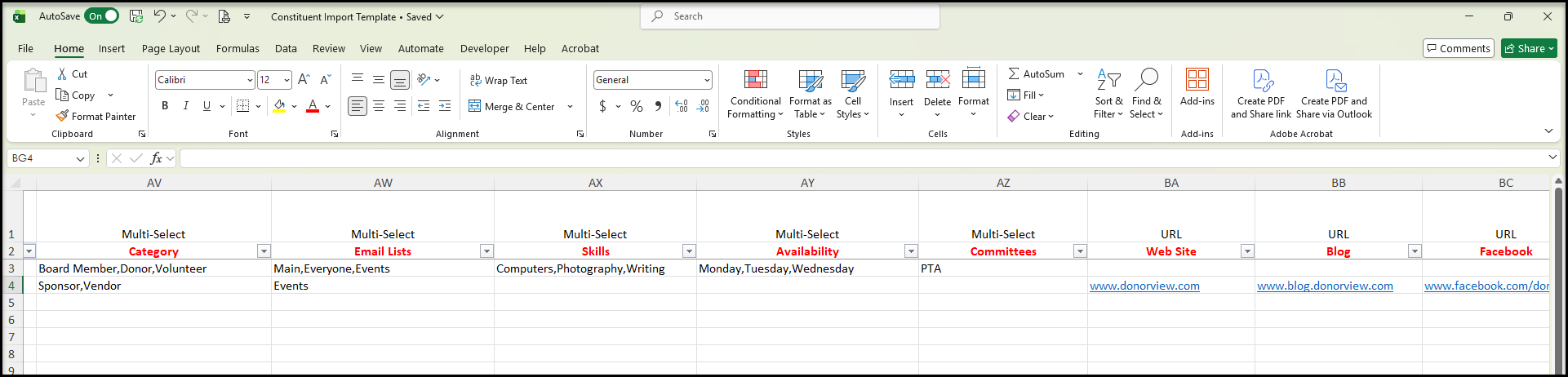Viewport: 1568px width, 377px height.
Task: Click the Comments button
Action: click(x=1459, y=48)
